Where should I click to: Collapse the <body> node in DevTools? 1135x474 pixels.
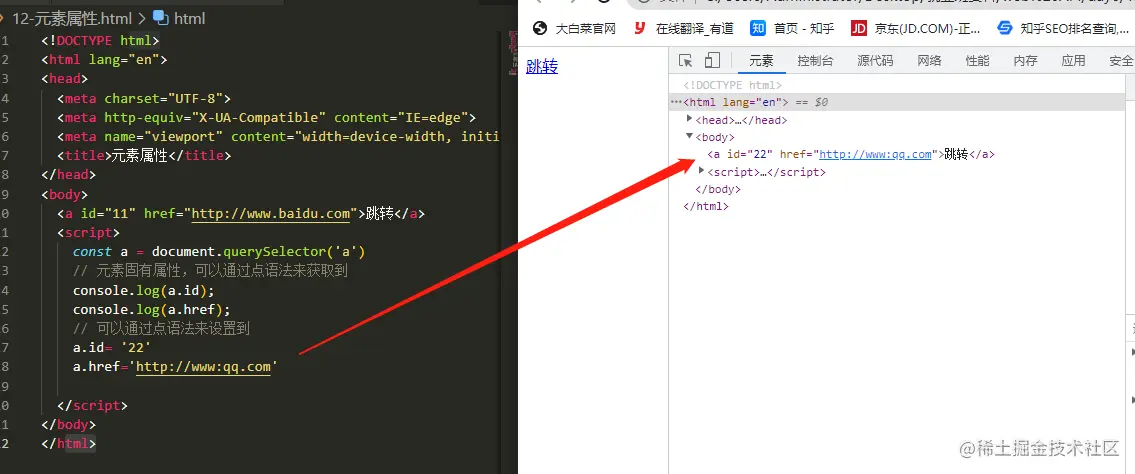[x=690, y=136]
